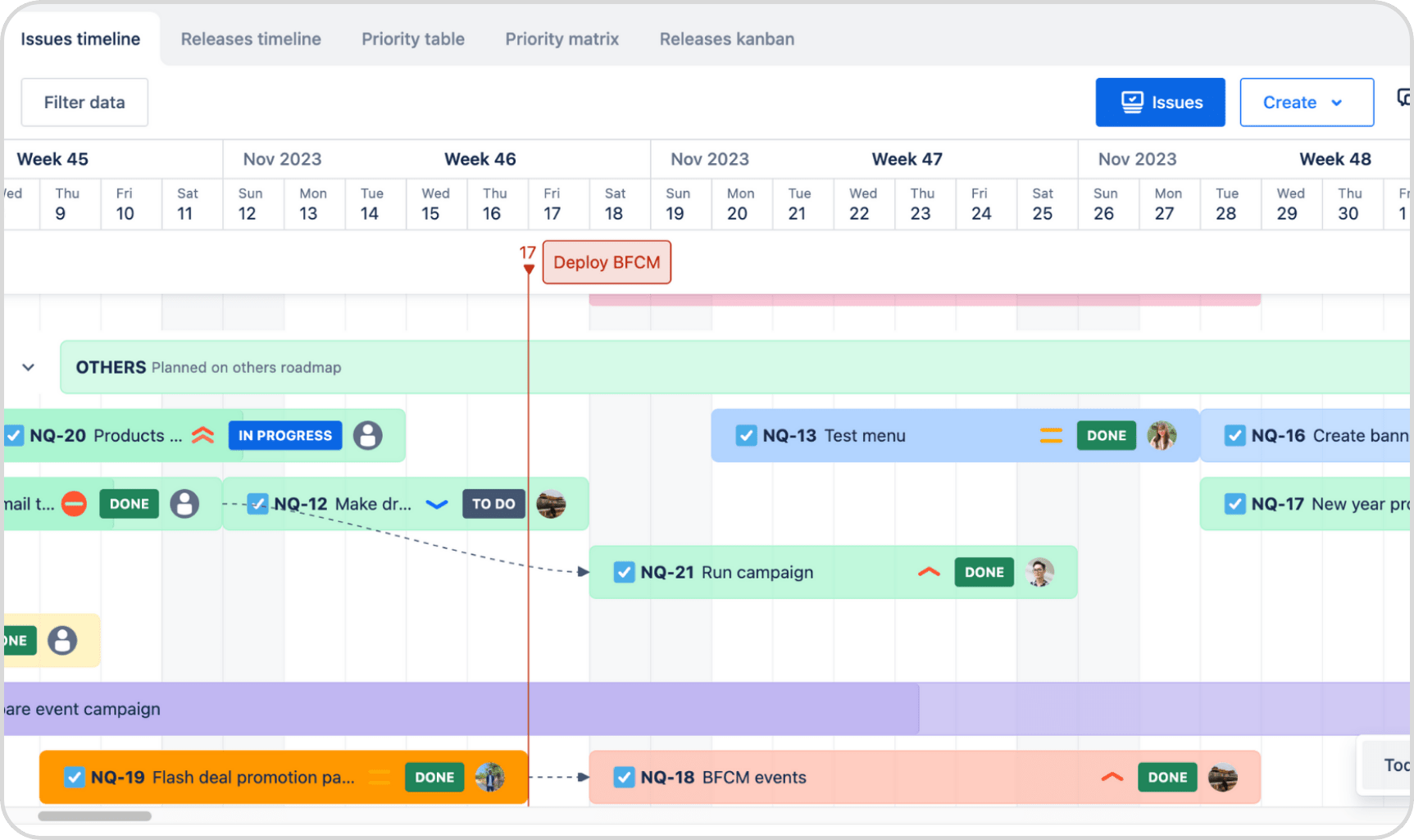Click the unassigned avatar icon on NQ-20
The height and width of the screenshot is (840, 1414).
point(368,435)
